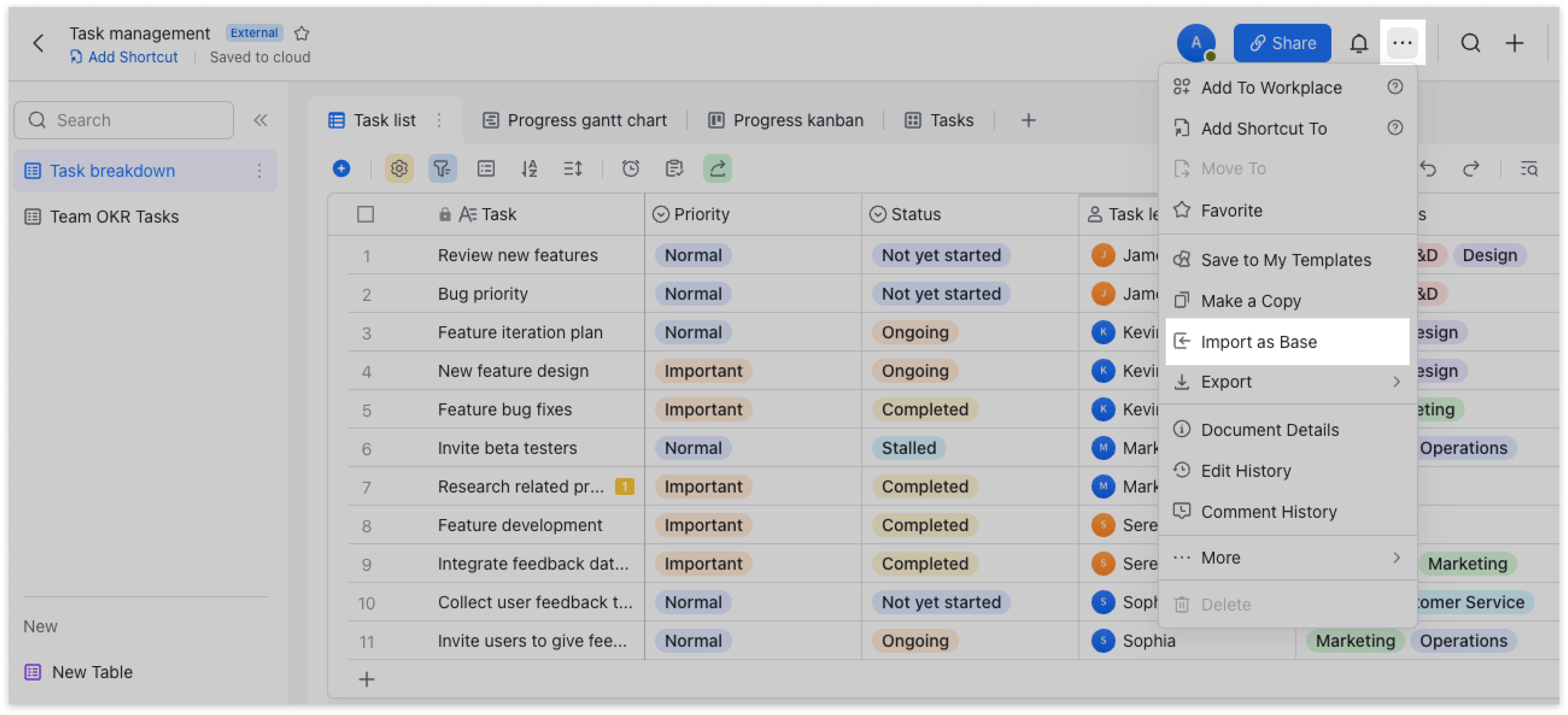Open the sort records icon
Viewport: 1568px width, 715px height.
[529, 168]
